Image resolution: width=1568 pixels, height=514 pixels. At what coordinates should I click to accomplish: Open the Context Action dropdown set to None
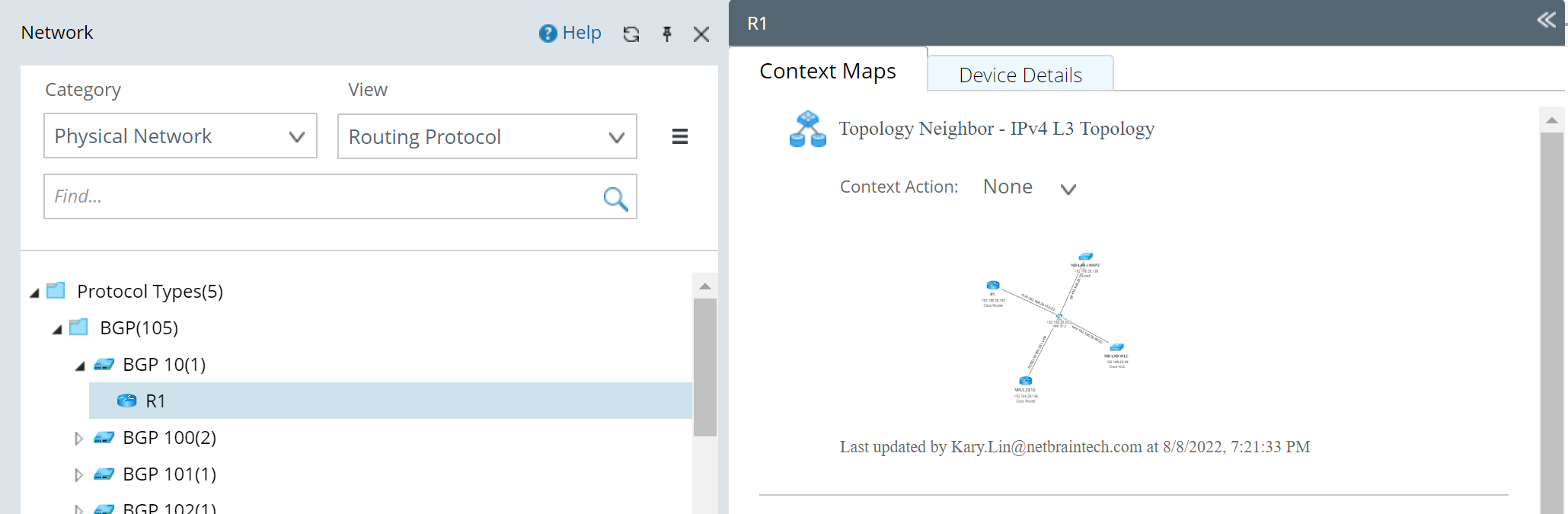pyautogui.click(x=1068, y=188)
